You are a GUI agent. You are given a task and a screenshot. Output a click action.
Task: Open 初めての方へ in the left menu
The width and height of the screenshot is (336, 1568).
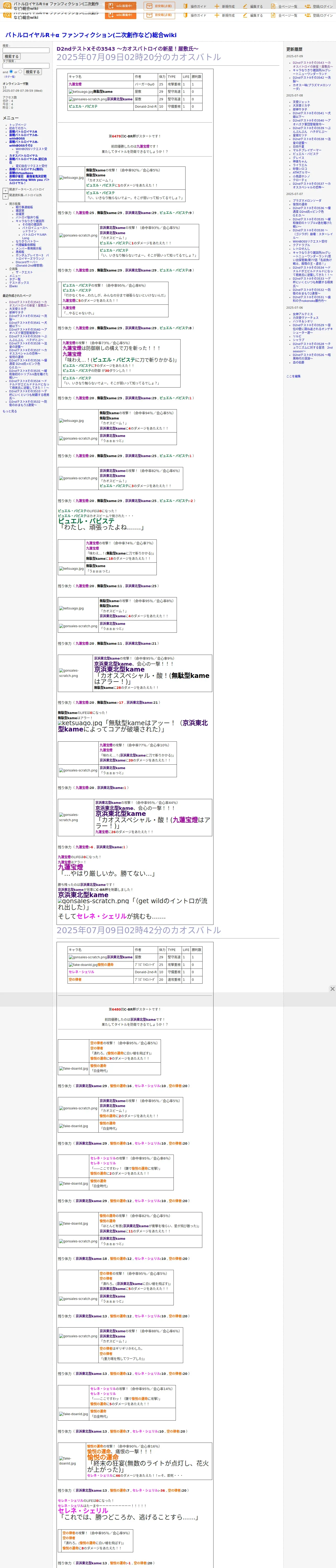pos(18,128)
